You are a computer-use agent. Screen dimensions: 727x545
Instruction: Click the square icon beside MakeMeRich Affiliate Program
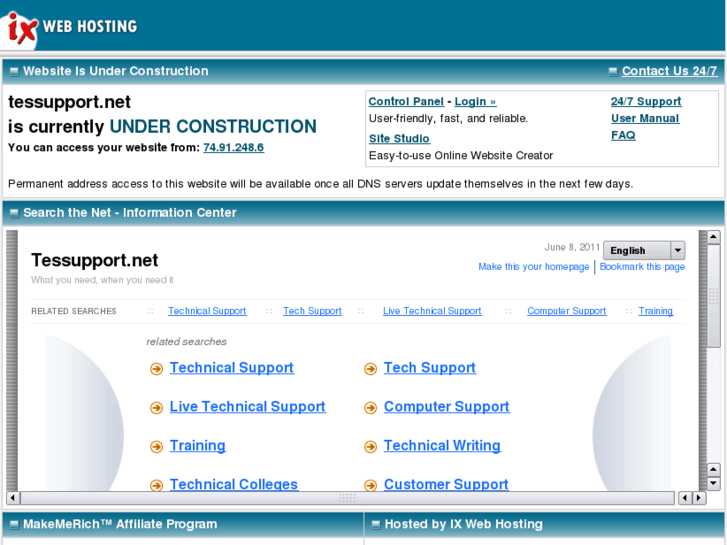click(x=14, y=525)
